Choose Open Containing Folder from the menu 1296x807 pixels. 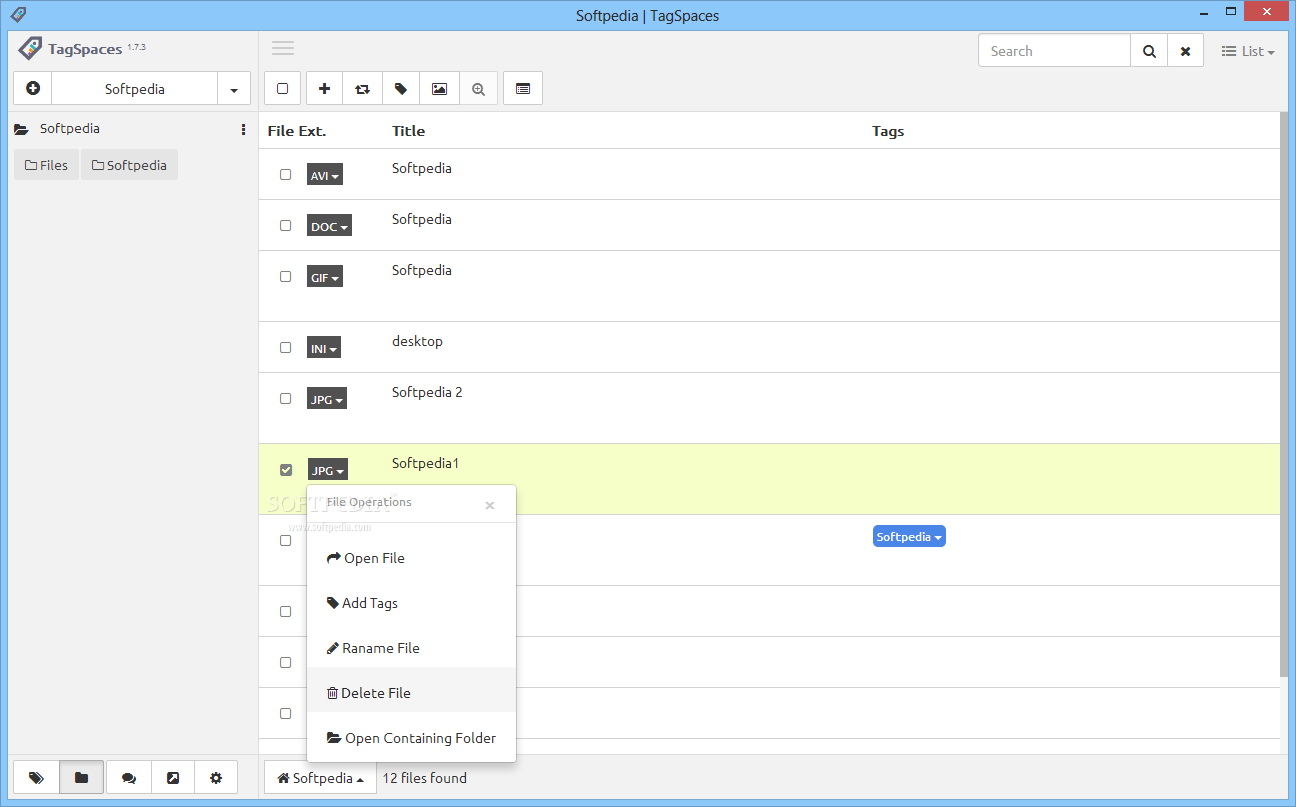point(411,738)
